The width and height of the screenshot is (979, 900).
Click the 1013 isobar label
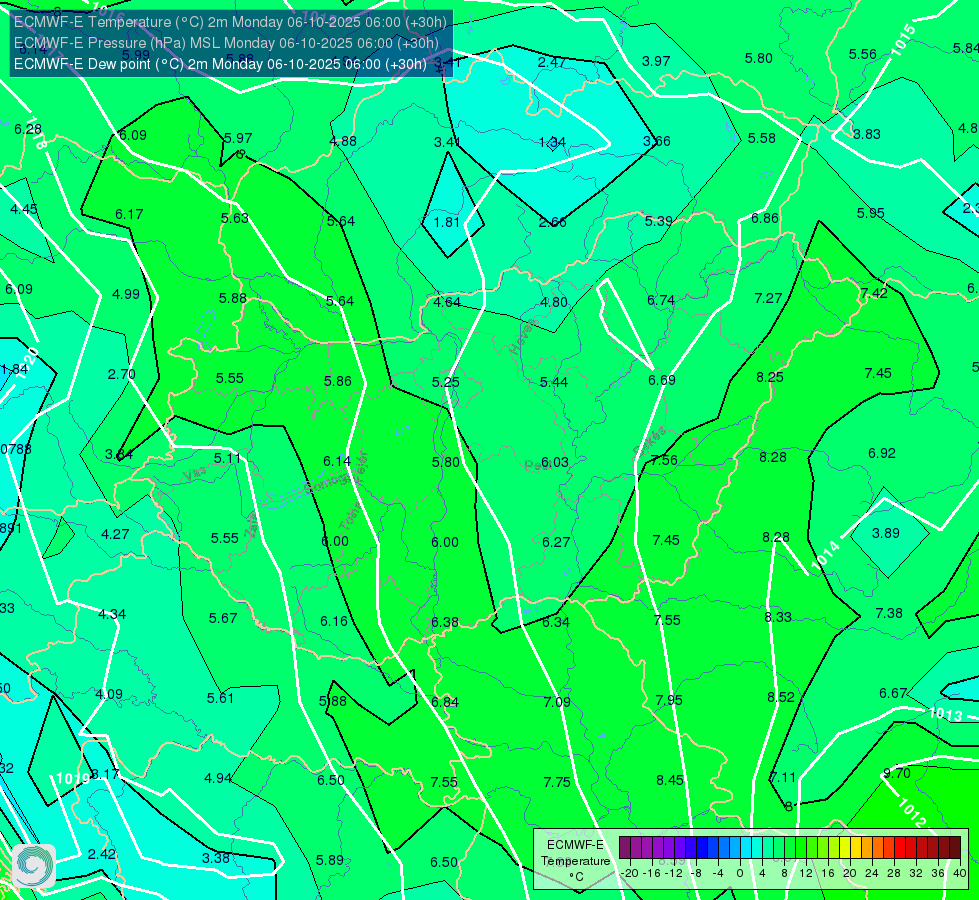point(945,713)
